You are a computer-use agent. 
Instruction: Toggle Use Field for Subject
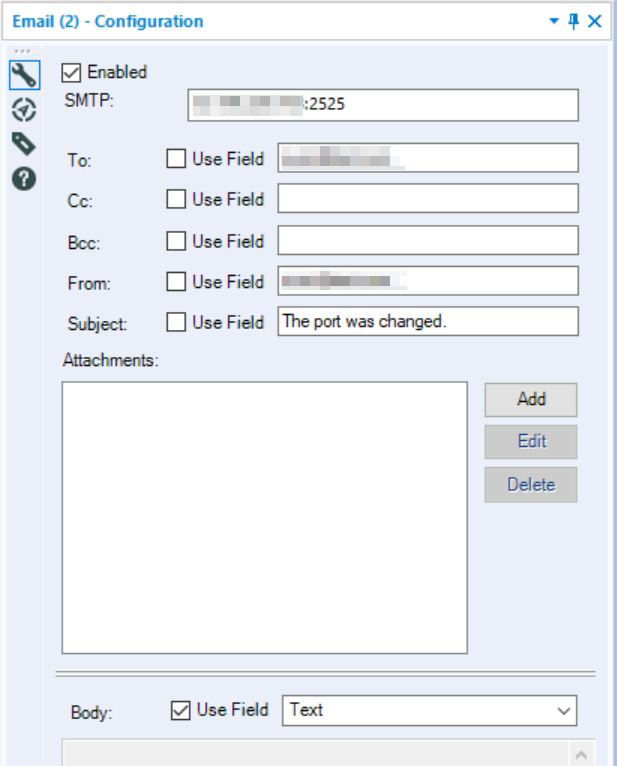pos(176,322)
